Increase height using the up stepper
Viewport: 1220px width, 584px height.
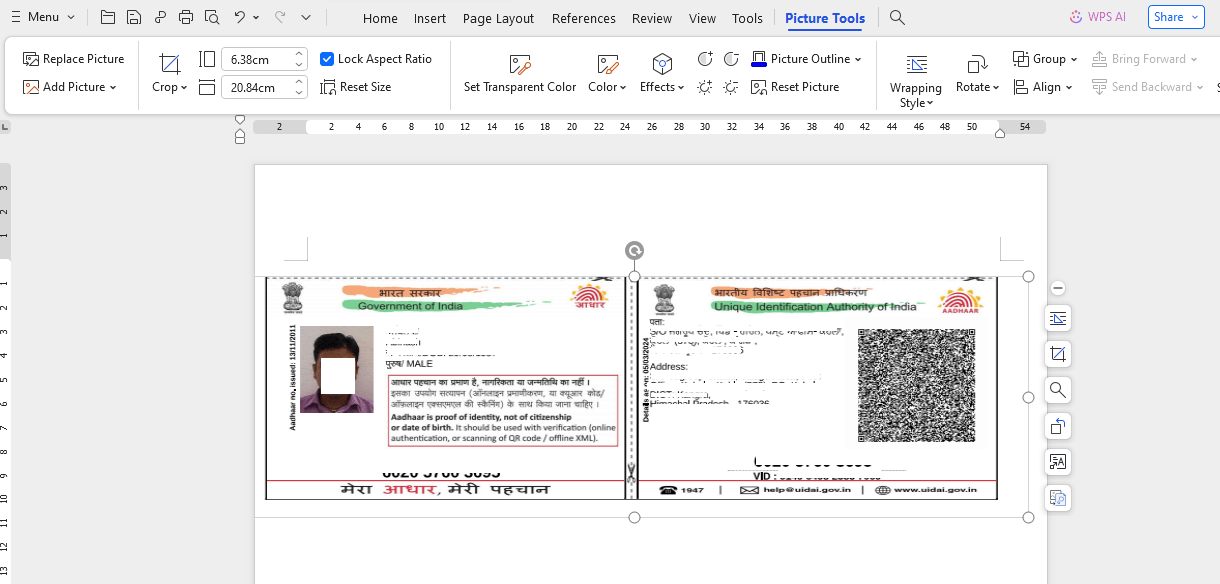pos(299,54)
